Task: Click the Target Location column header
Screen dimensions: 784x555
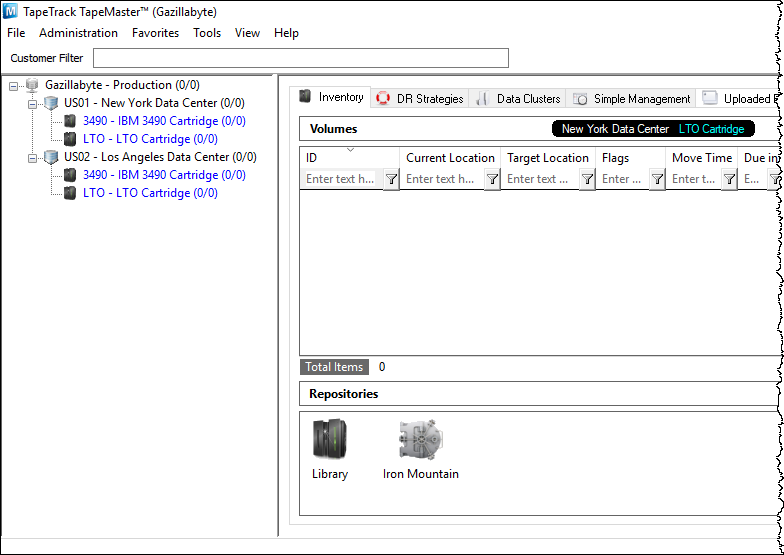Action: pyautogui.click(x=548, y=158)
